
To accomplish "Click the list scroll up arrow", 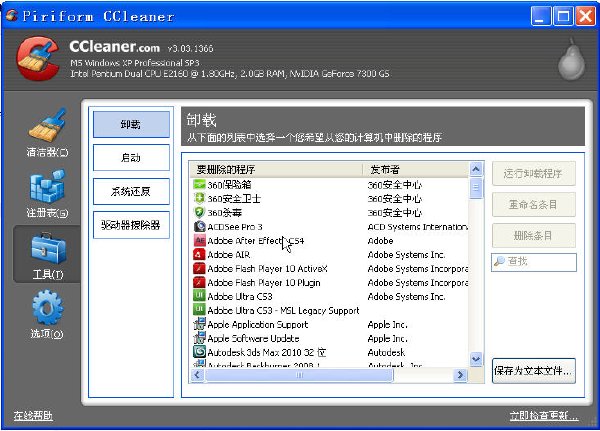I will [476, 169].
